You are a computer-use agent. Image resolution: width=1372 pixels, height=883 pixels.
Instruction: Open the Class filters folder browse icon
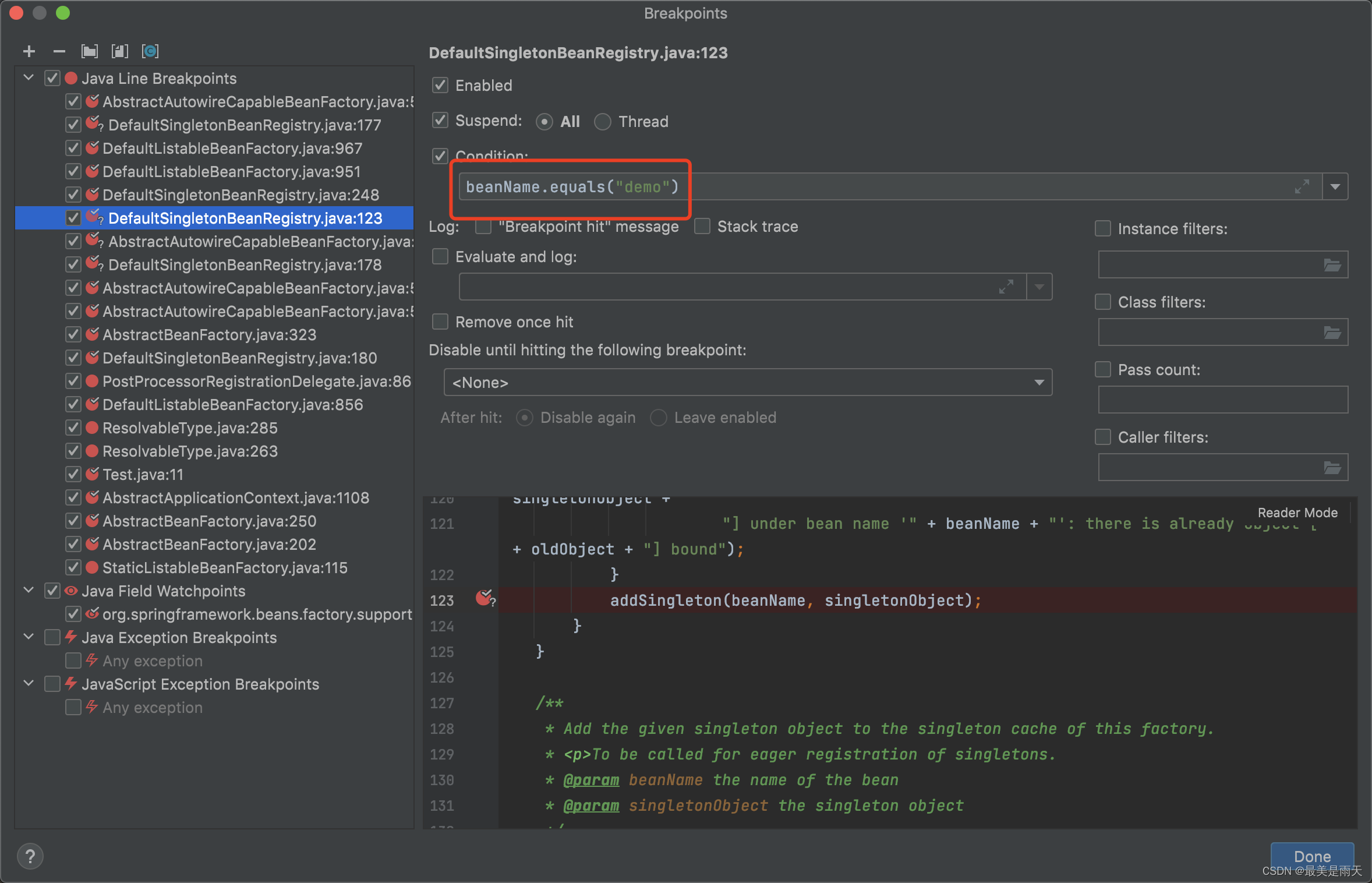tap(1332, 333)
